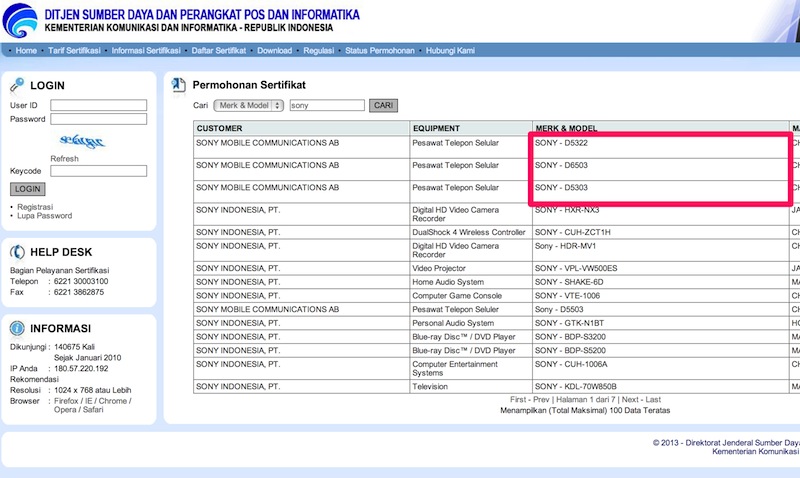The width and height of the screenshot is (800, 478).
Task: Go to Next page of results
Action: coord(630,400)
